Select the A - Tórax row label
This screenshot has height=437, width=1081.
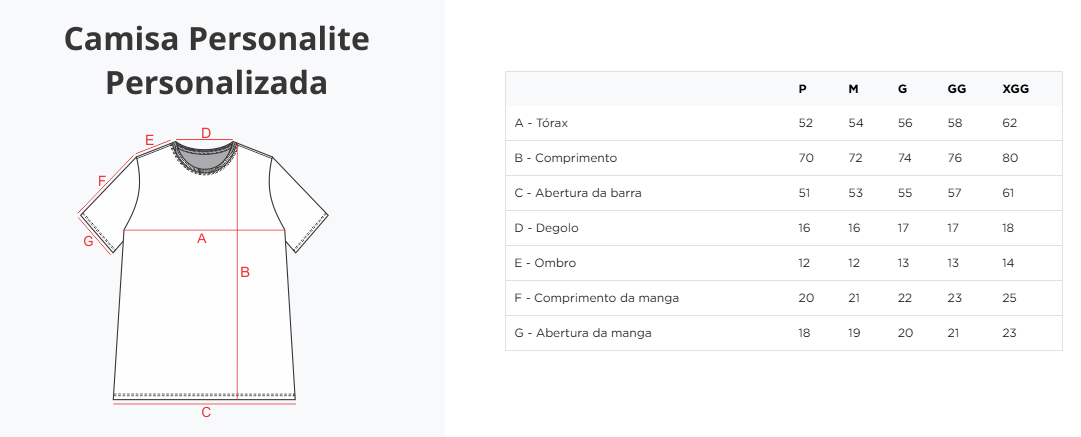tap(541, 123)
